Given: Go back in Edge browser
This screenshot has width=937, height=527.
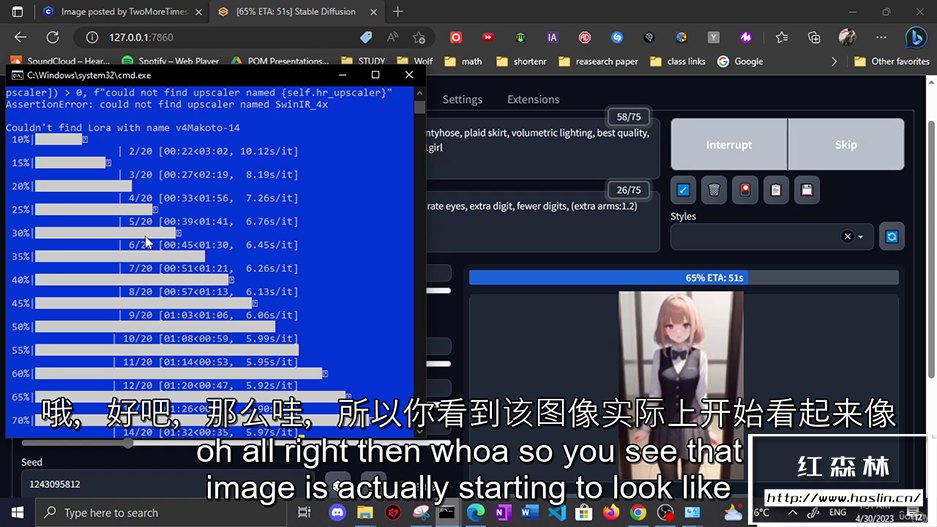Looking at the screenshot, I should 20,37.
